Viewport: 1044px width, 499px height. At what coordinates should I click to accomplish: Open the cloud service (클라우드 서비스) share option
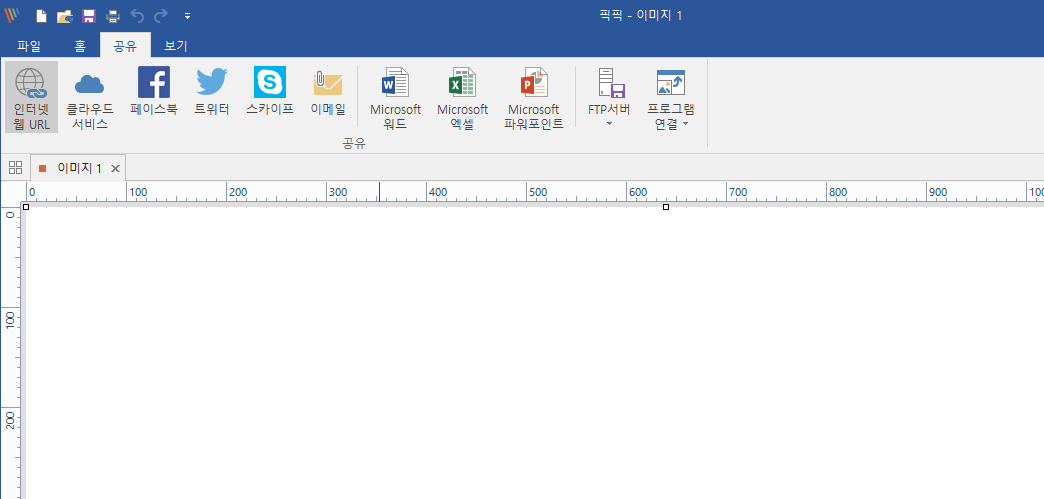pyautogui.click(x=90, y=97)
